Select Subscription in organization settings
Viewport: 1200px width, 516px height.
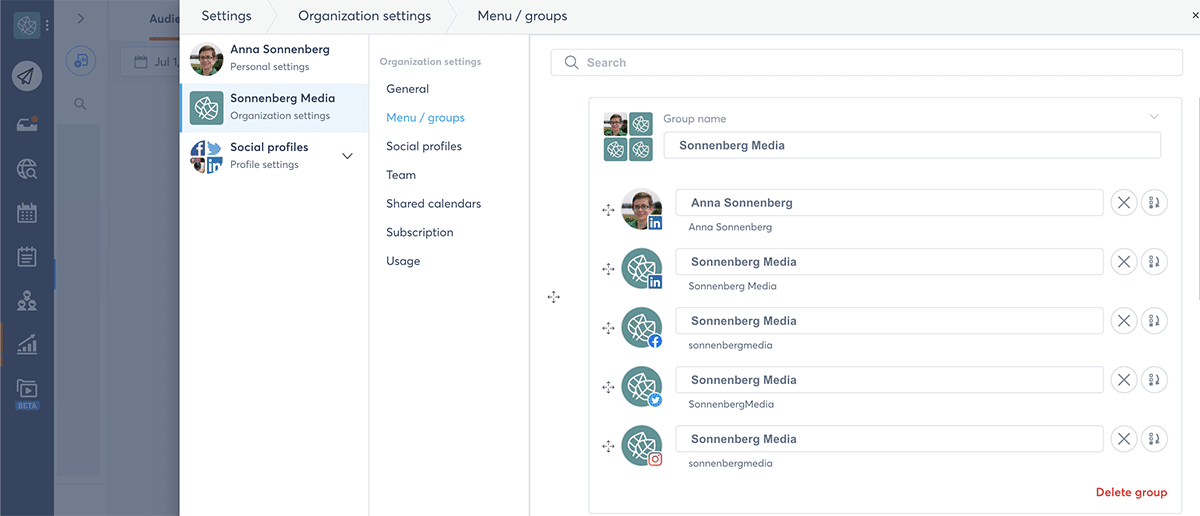pyautogui.click(x=419, y=232)
